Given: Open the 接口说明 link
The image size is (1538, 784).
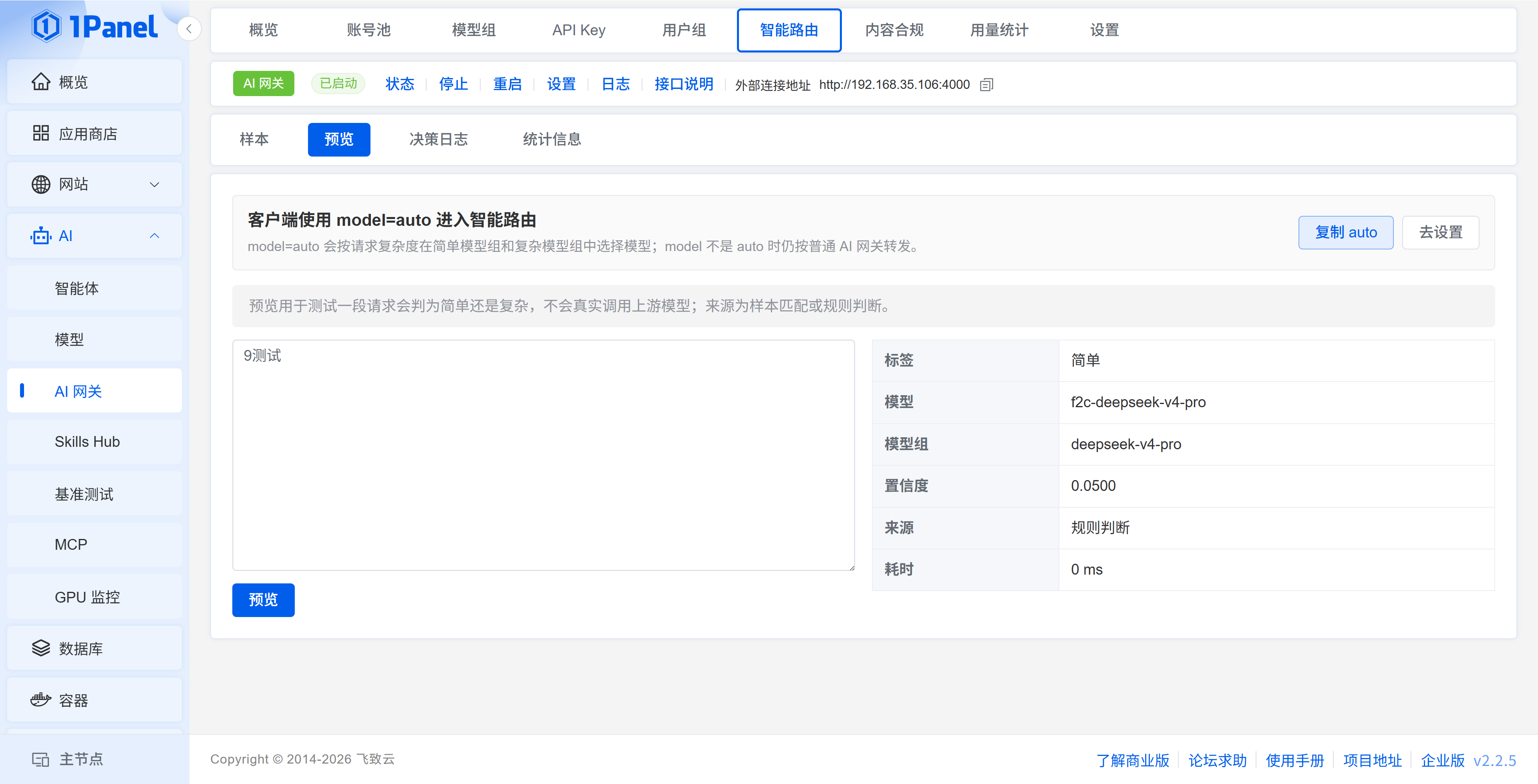Looking at the screenshot, I should (684, 84).
